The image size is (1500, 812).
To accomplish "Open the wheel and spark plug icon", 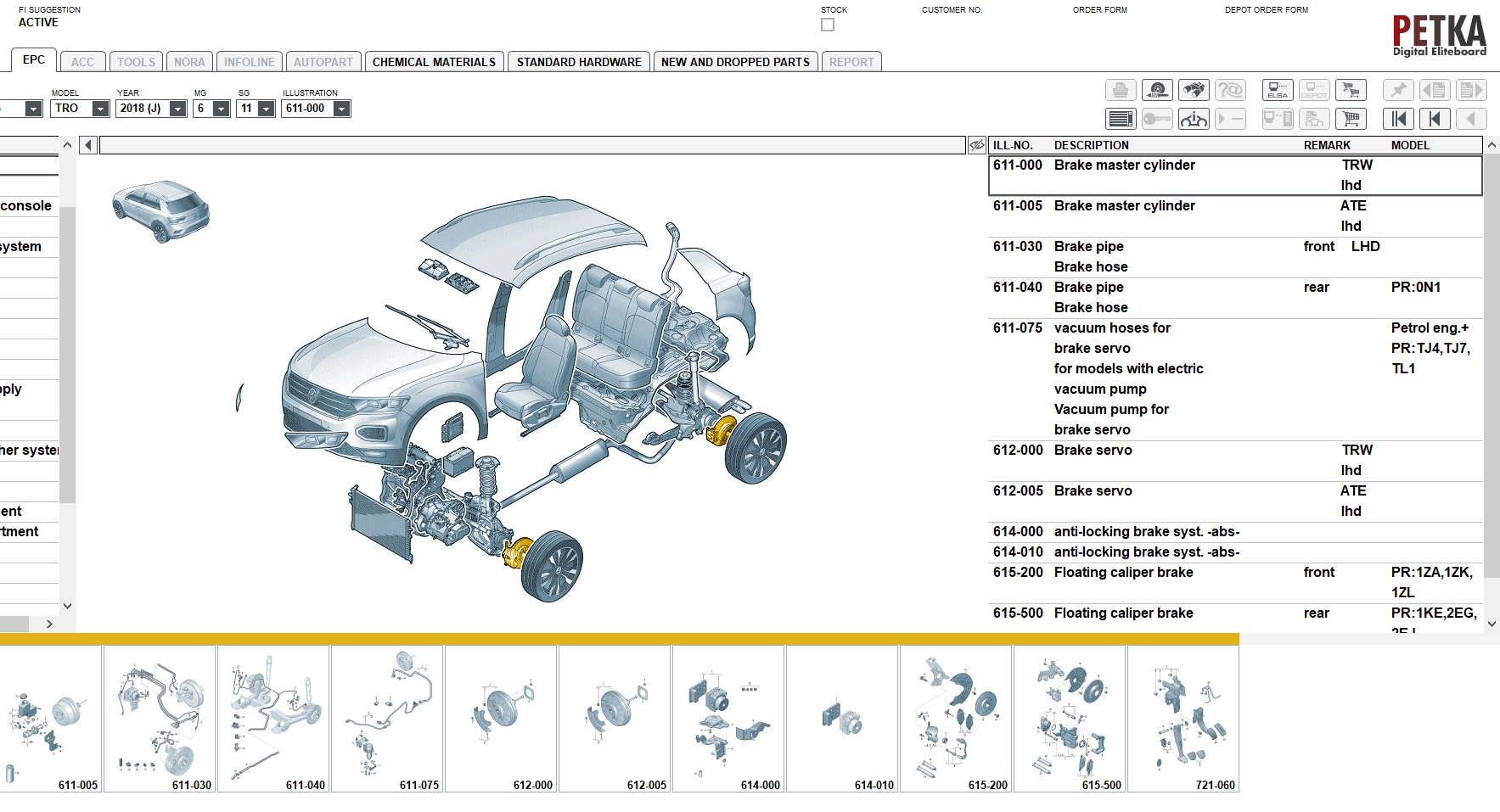I will point(1157,90).
